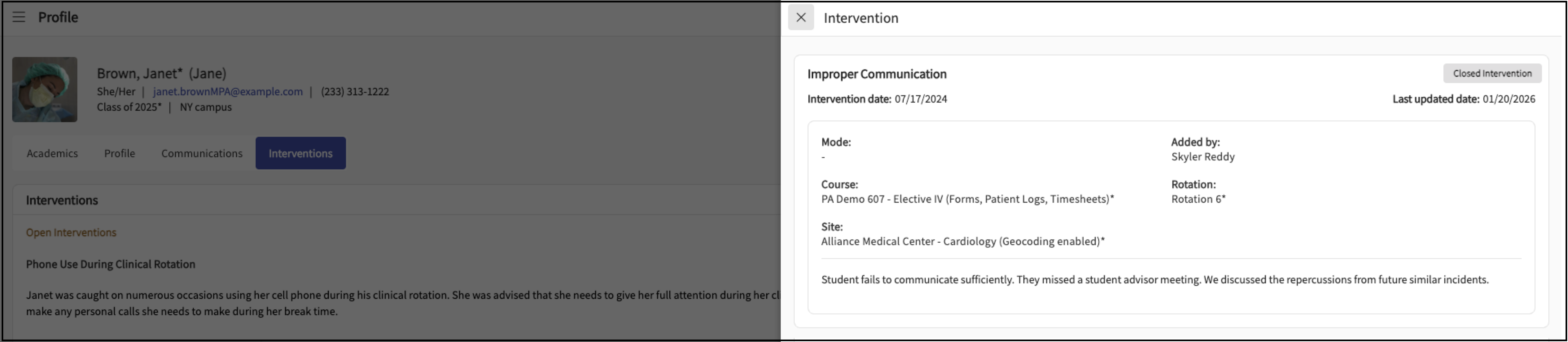Click the phone number (233) 313-1222
This screenshot has height=342, width=1568.
coord(355,92)
